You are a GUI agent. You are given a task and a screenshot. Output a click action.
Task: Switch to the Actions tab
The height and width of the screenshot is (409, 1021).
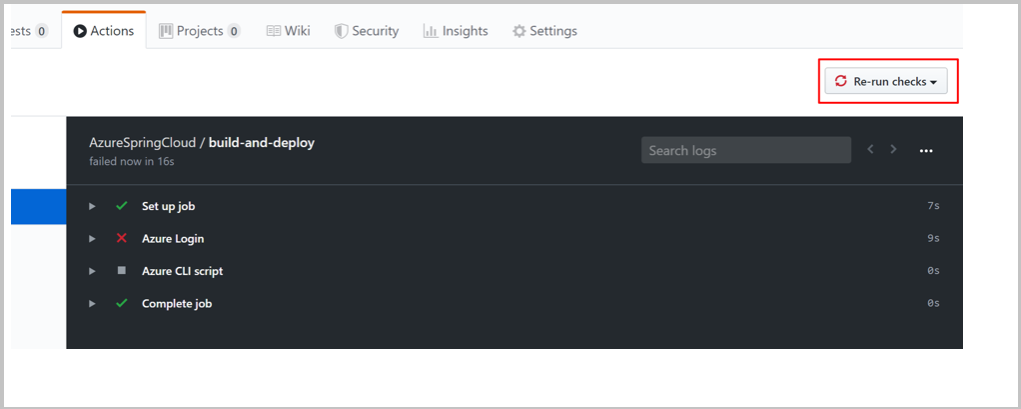103,31
